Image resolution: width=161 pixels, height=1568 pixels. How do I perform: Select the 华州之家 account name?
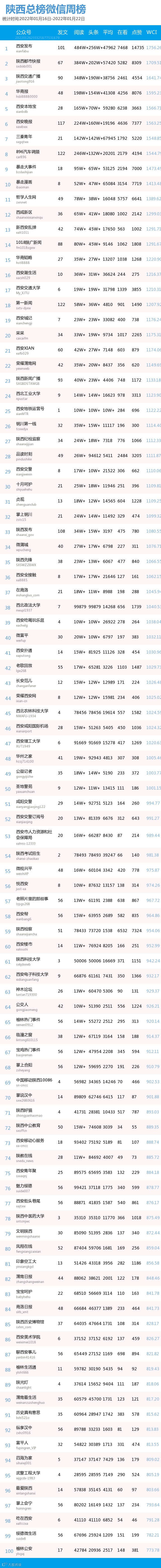pos(24,756)
